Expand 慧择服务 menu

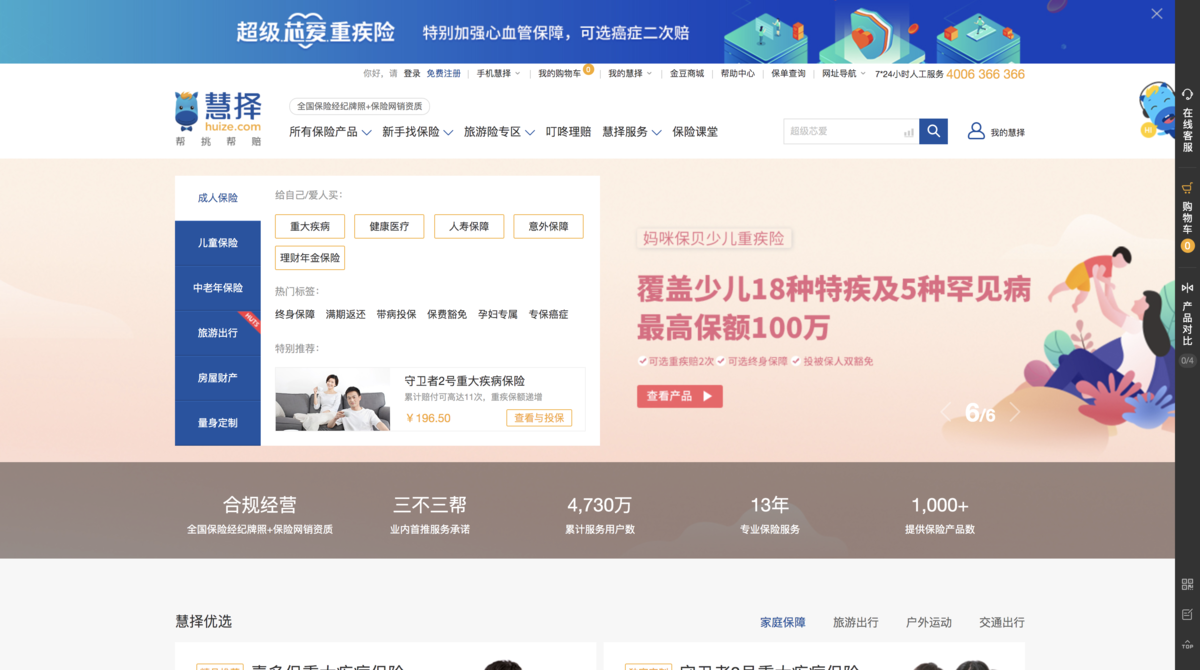click(x=631, y=132)
